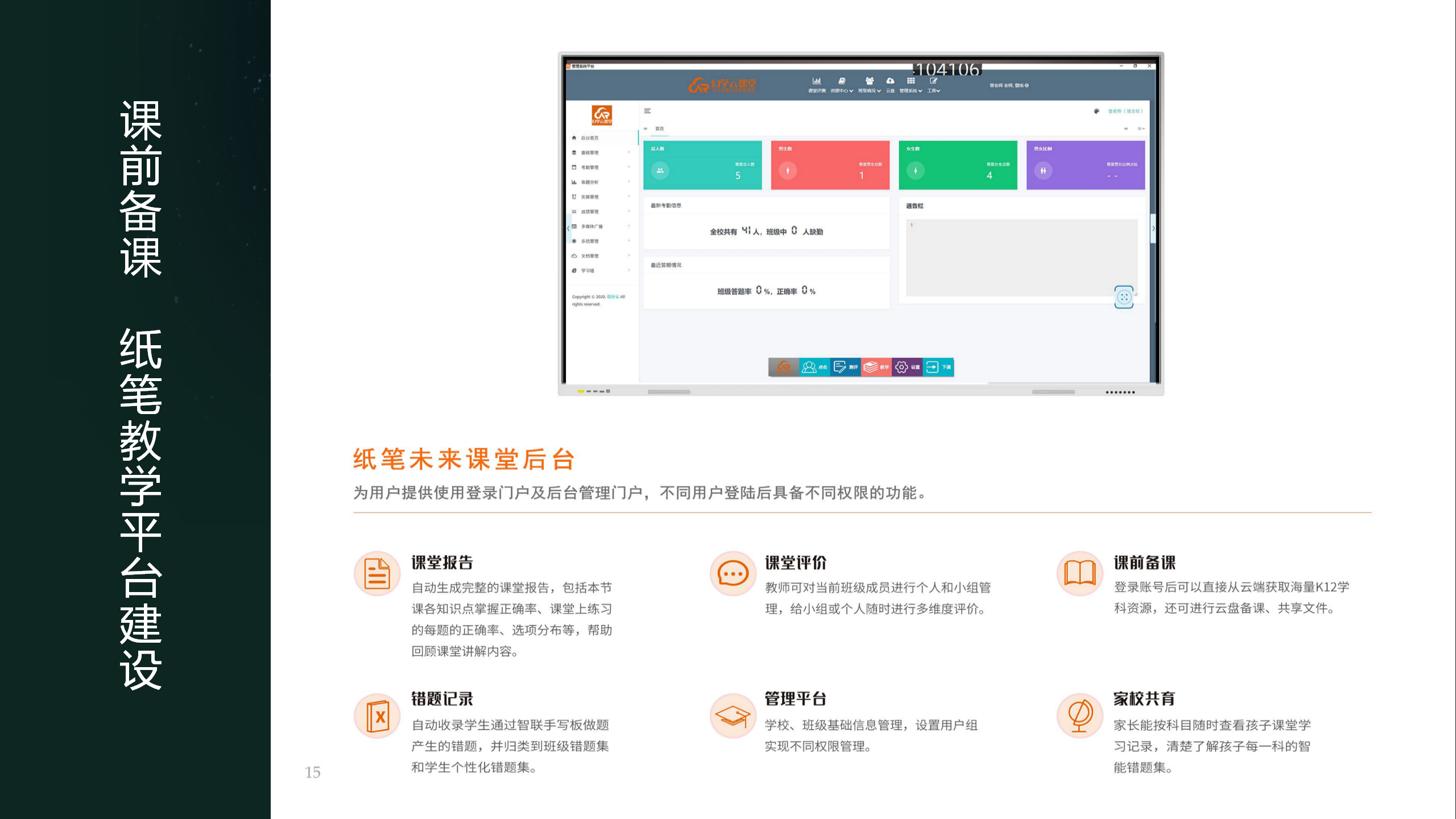The image size is (1456, 819).
Task: Click the 幻学云课堂 logo in header
Action: point(722,85)
